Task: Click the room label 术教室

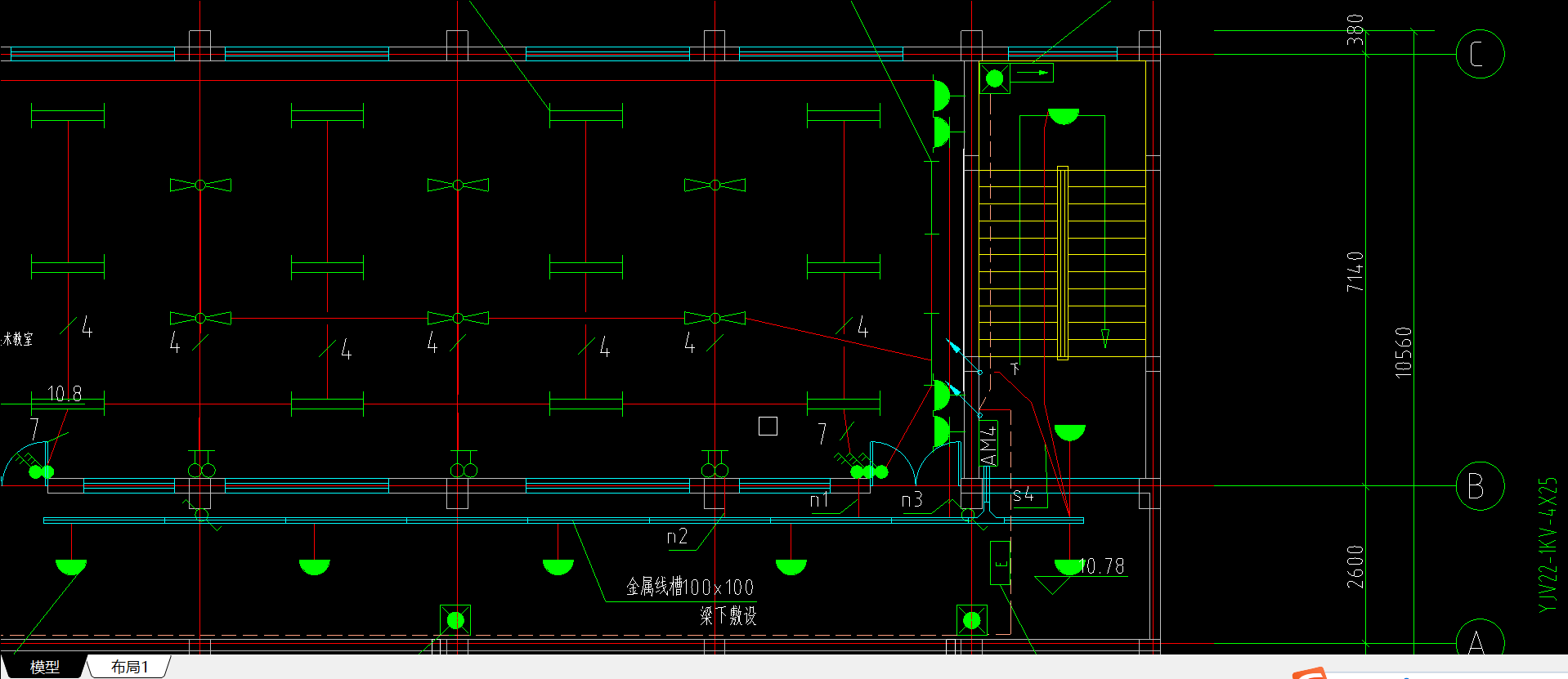Action: pyautogui.click(x=17, y=339)
